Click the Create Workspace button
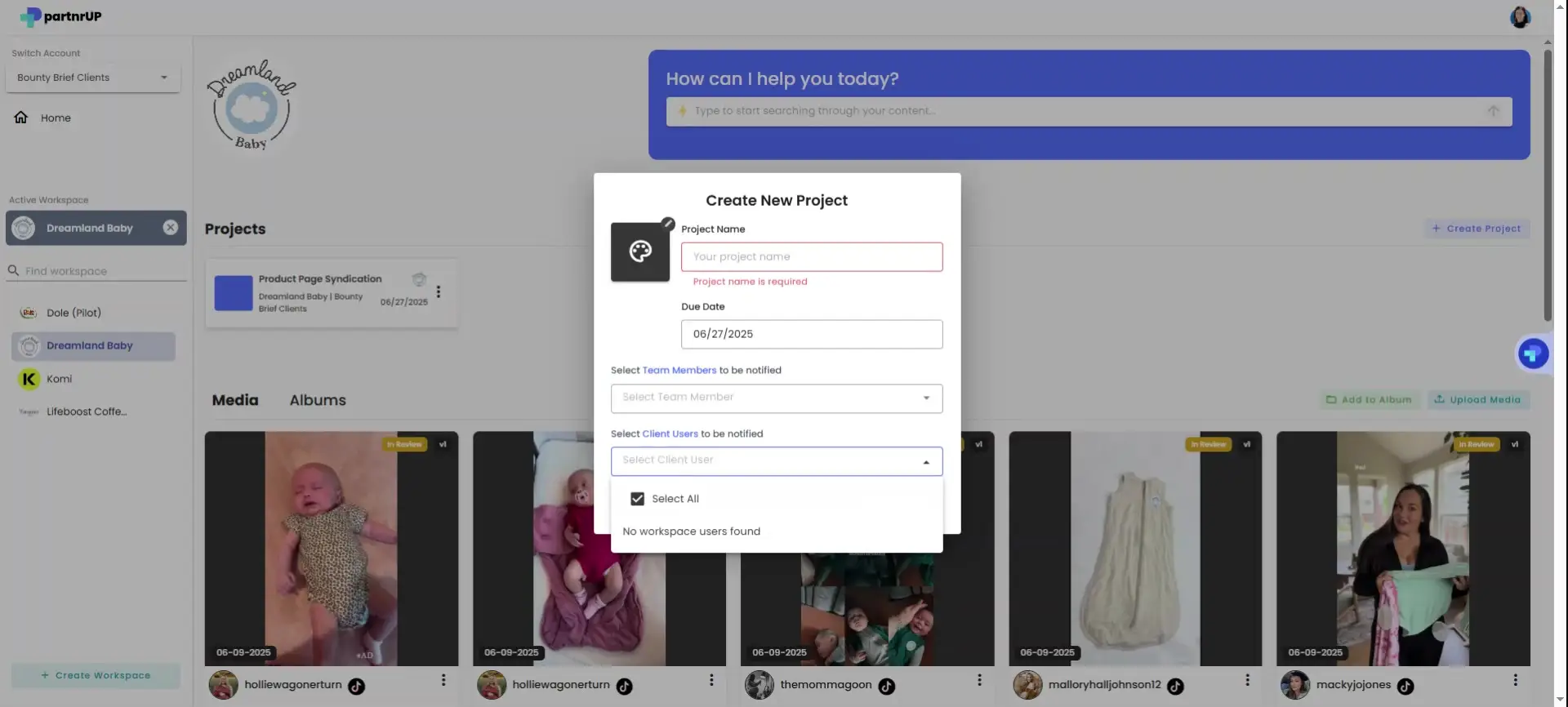Viewport: 1568px width, 707px height. click(96, 675)
